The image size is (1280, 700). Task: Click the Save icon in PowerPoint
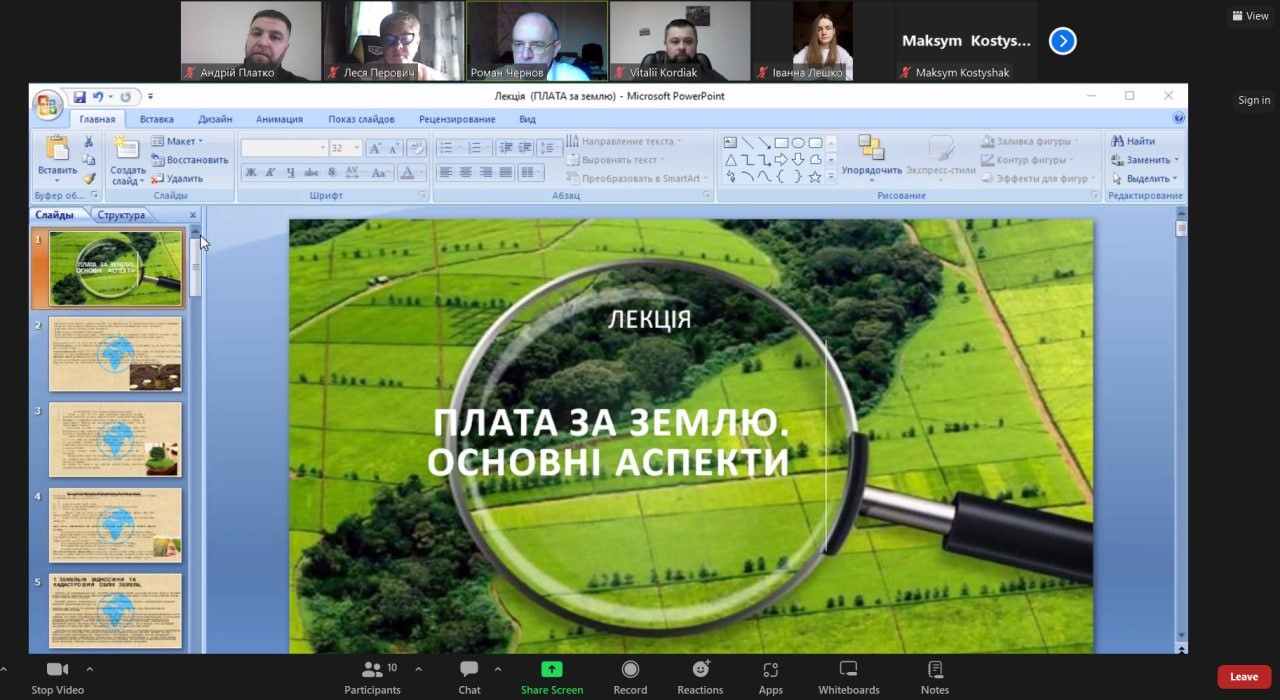pos(80,97)
